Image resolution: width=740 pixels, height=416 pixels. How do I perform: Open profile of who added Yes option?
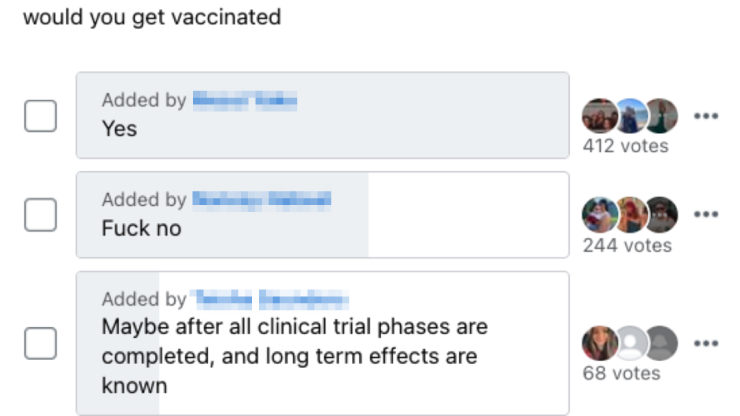245,101
